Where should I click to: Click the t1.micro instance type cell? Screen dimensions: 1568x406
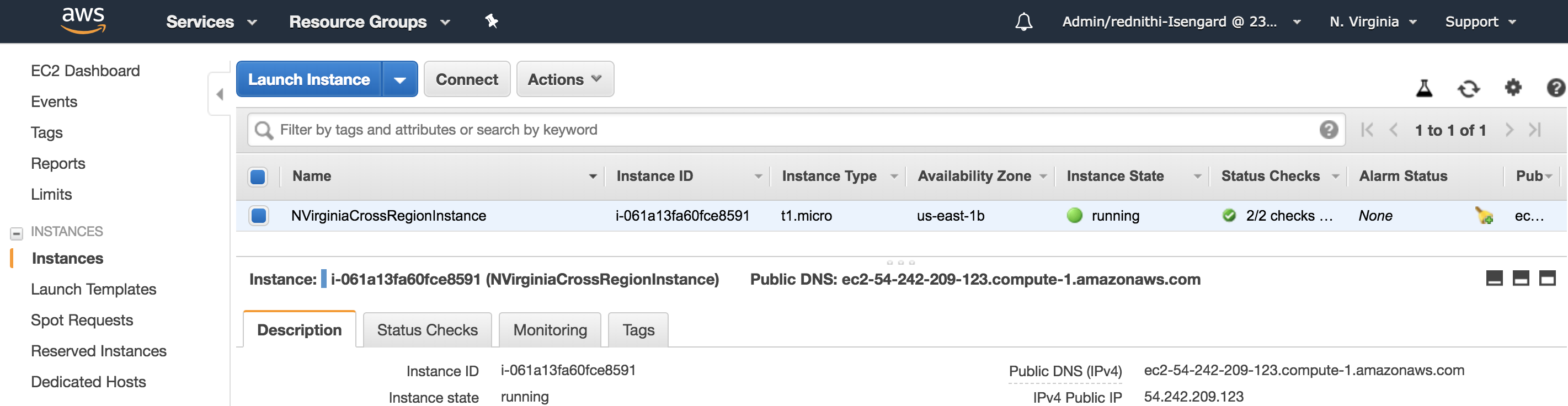[807, 216]
